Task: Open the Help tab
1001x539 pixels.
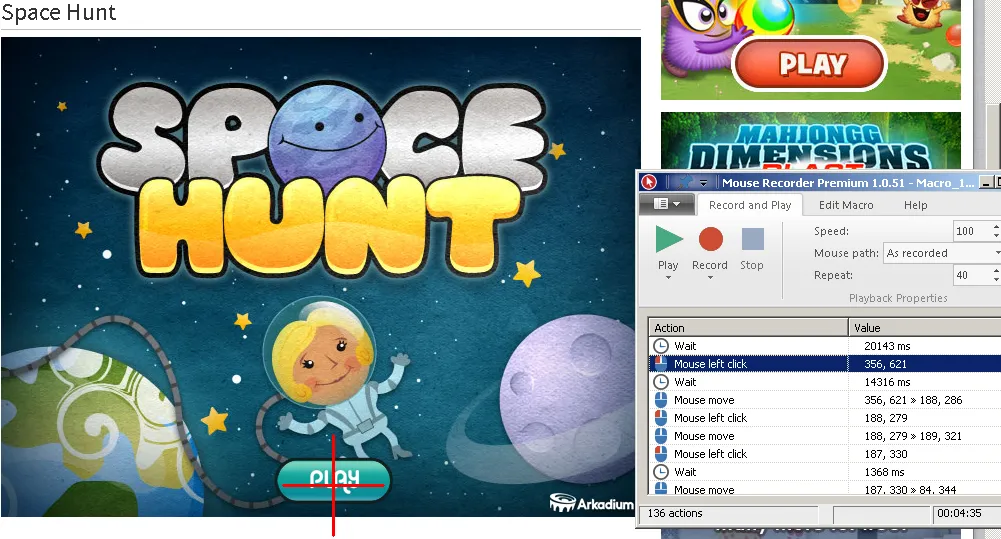Action: click(915, 205)
